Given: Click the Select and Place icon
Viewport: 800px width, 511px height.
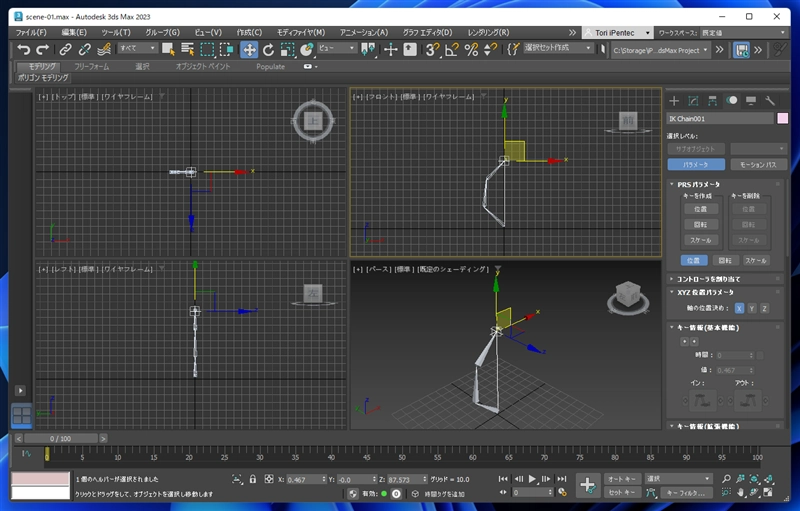Looking at the screenshot, I should (307, 49).
